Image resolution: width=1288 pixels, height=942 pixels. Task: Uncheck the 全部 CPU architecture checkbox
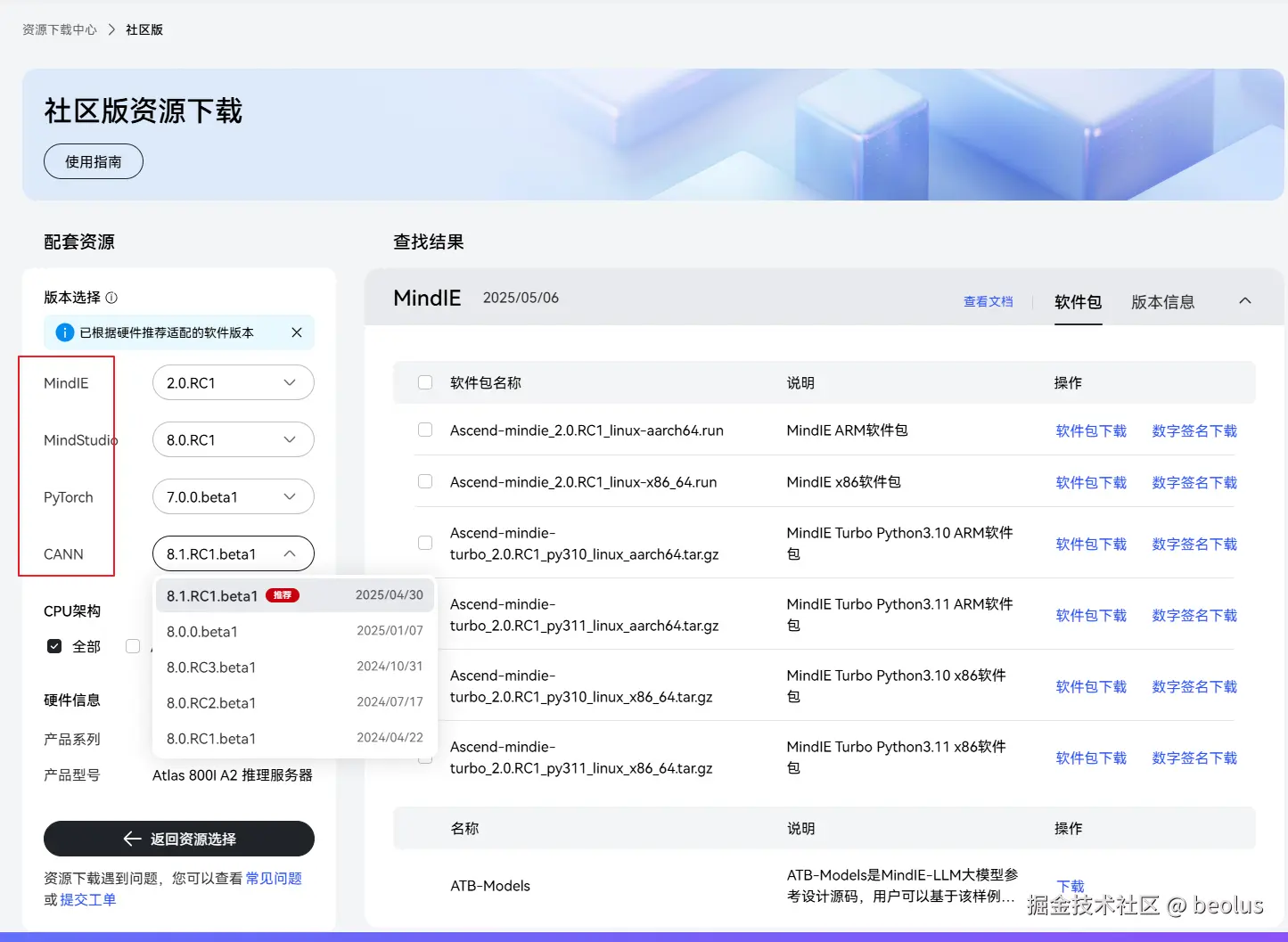point(54,646)
